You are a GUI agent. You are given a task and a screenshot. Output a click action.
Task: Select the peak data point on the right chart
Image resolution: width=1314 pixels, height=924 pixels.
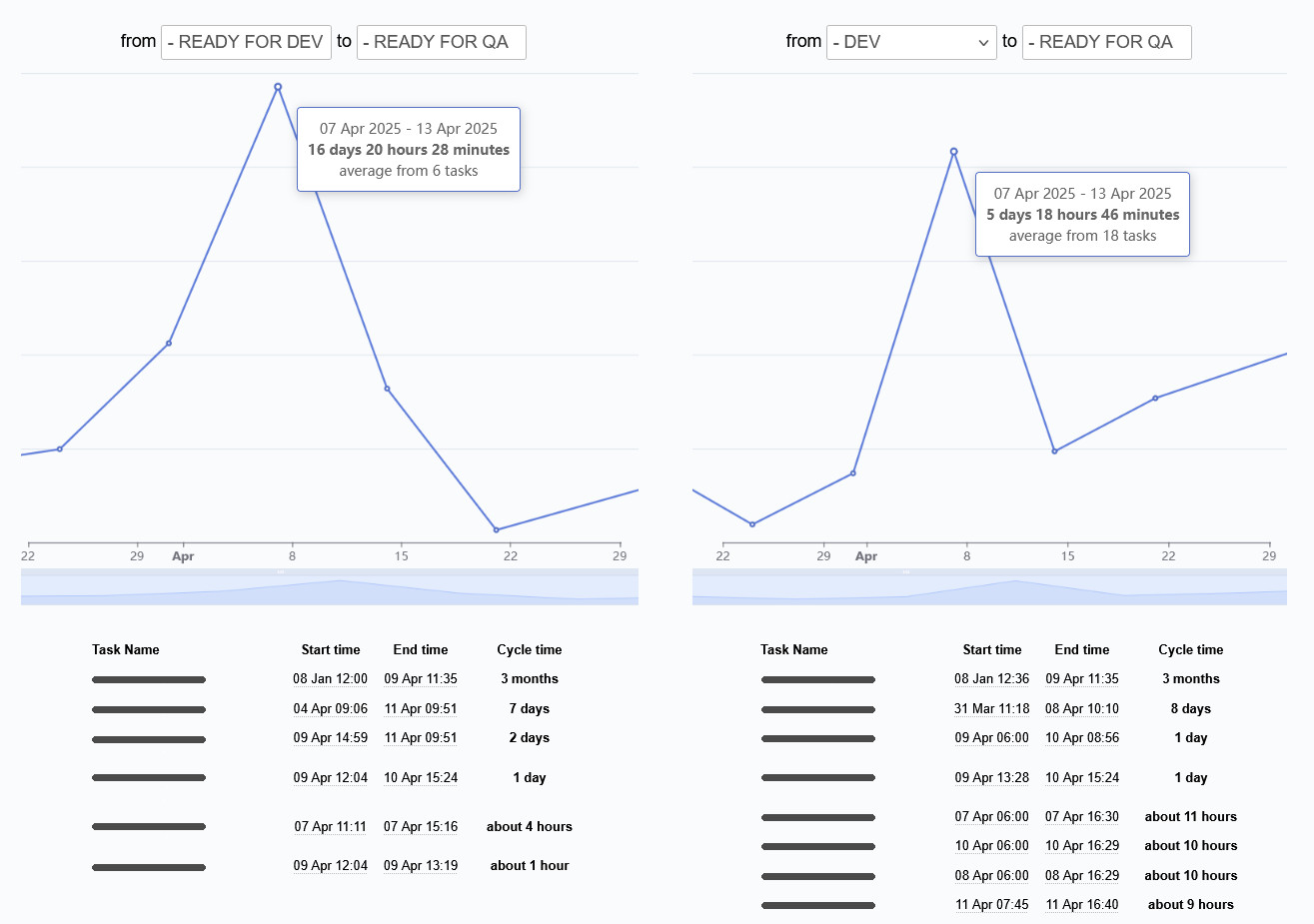[952, 150]
